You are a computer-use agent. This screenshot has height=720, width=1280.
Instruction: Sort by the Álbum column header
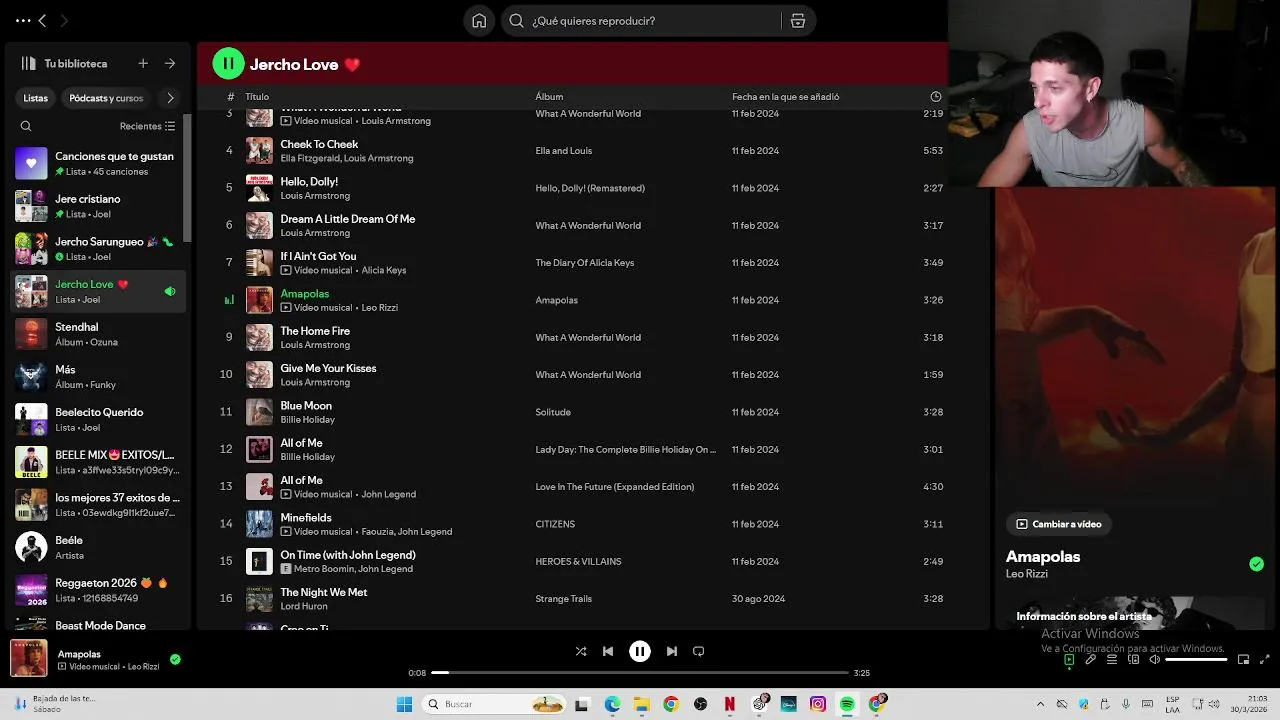(x=549, y=97)
